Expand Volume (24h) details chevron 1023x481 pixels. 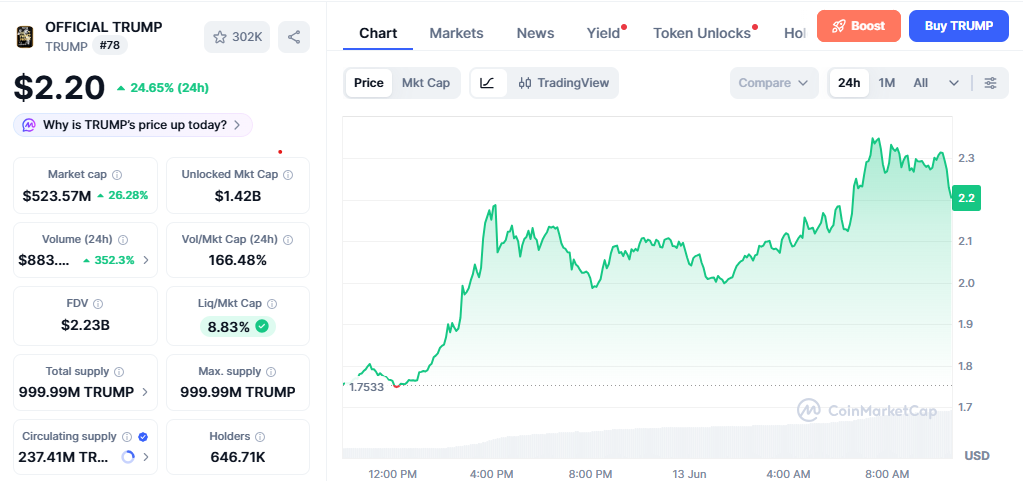click(x=145, y=260)
